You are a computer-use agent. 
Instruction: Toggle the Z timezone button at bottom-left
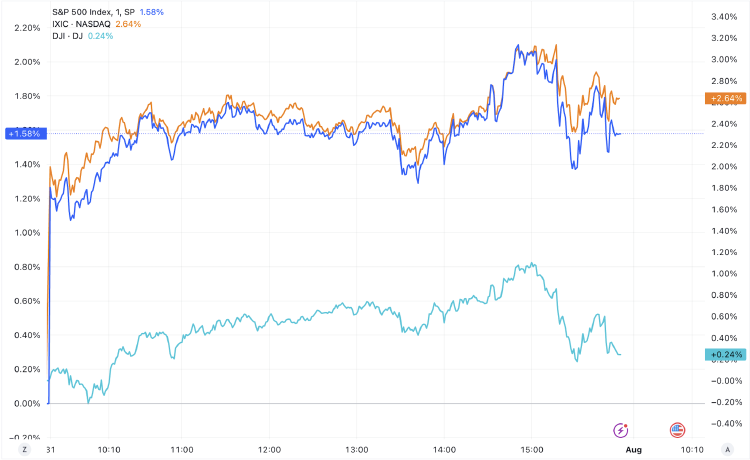24,449
